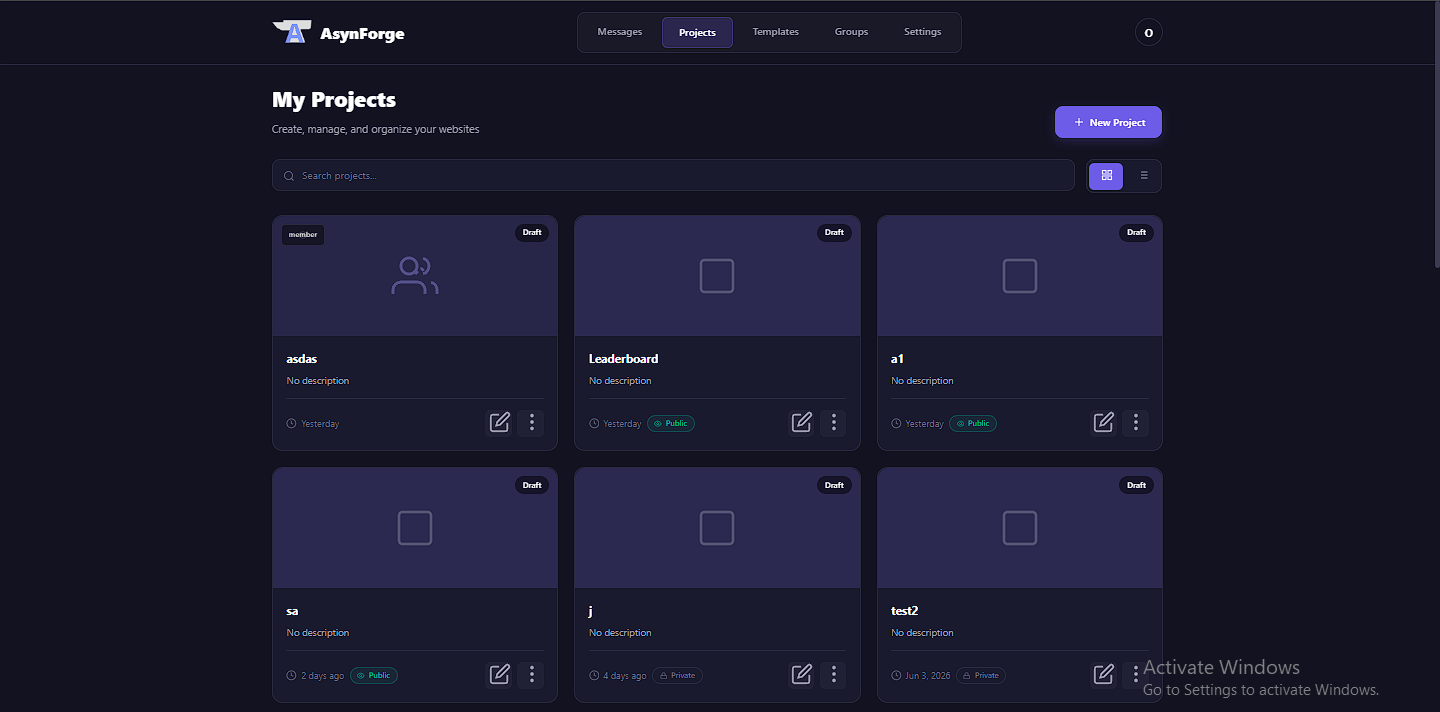The width and height of the screenshot is (1440, 712).
Task: Click the search magnifier icon
Action: click(289, 176)
